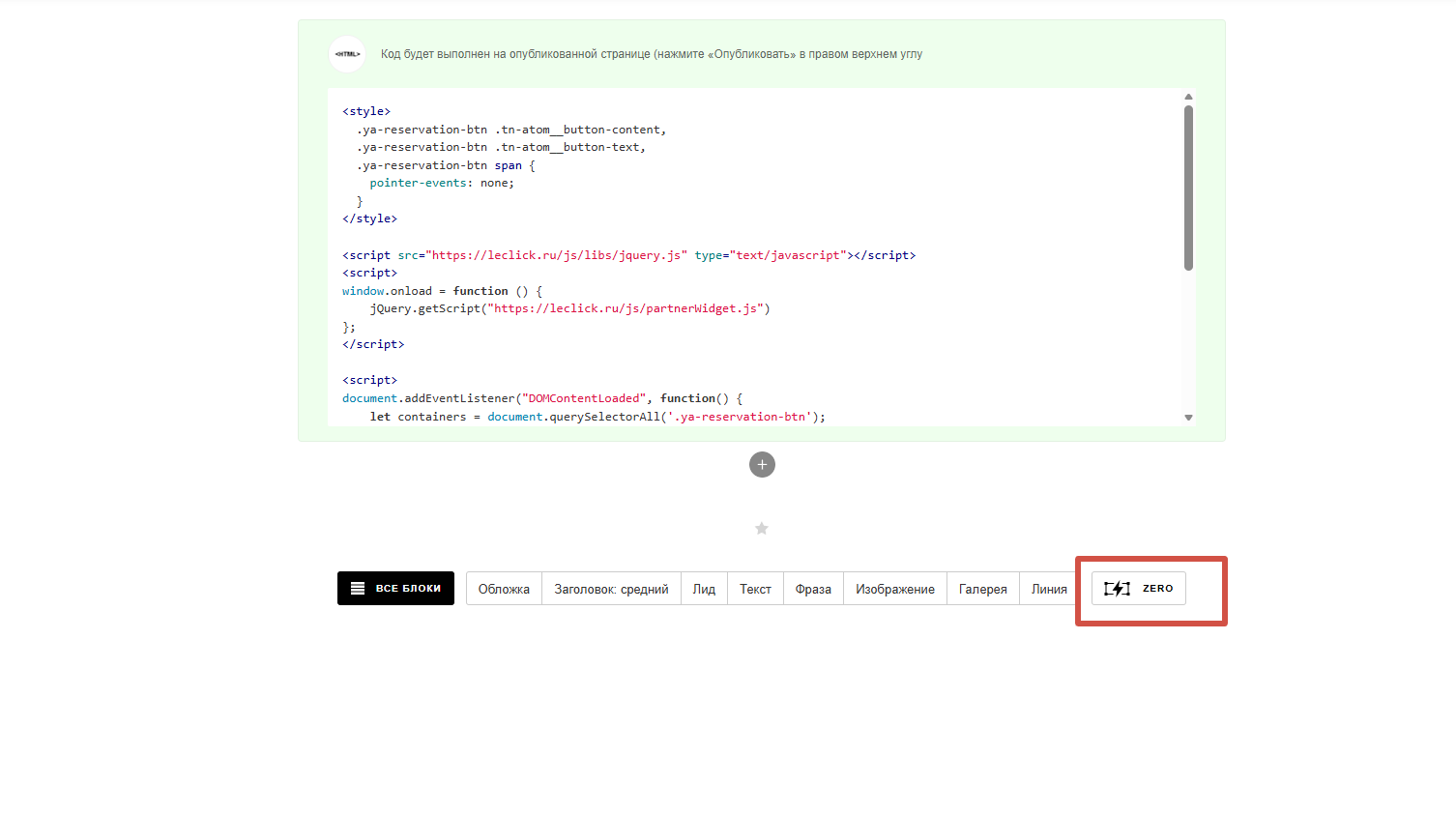Image resolution: width=1456 pixels, height=814 pixels.
Task: Click the code editor scrollbar thumb
Action: [x=1188, y=188]
